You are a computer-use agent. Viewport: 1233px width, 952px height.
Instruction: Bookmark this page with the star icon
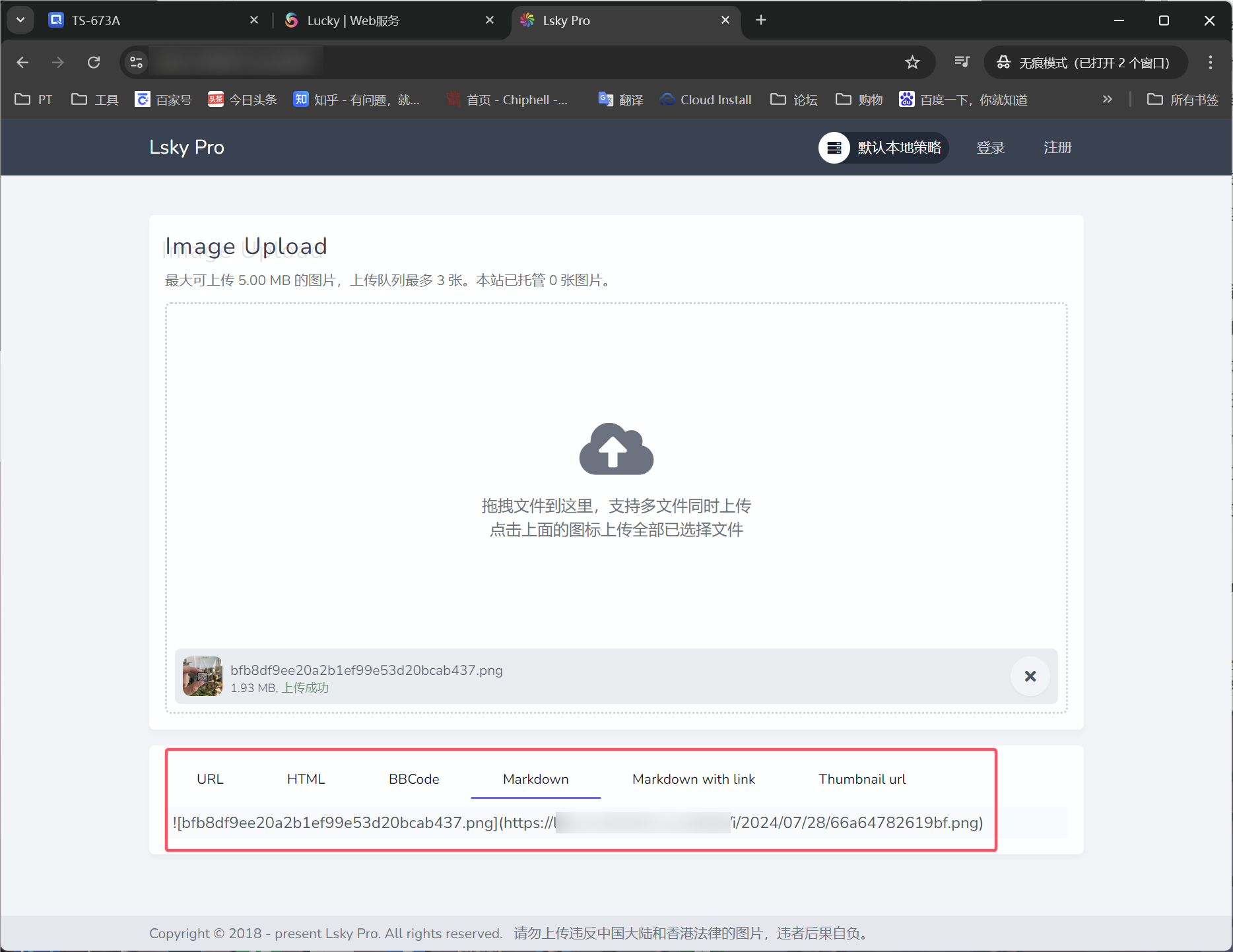coord(912,63)
